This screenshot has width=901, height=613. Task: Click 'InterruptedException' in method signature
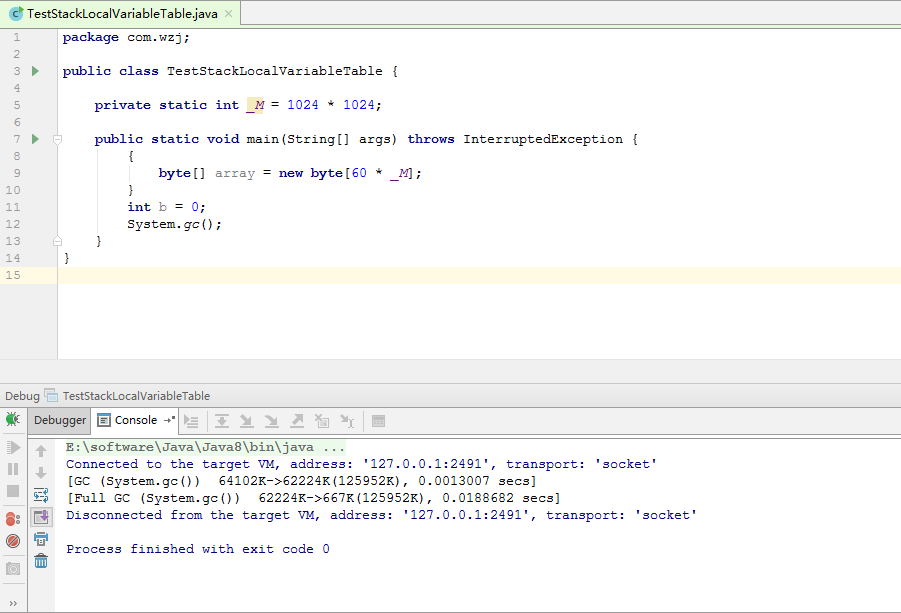click(x=543, y=139)
